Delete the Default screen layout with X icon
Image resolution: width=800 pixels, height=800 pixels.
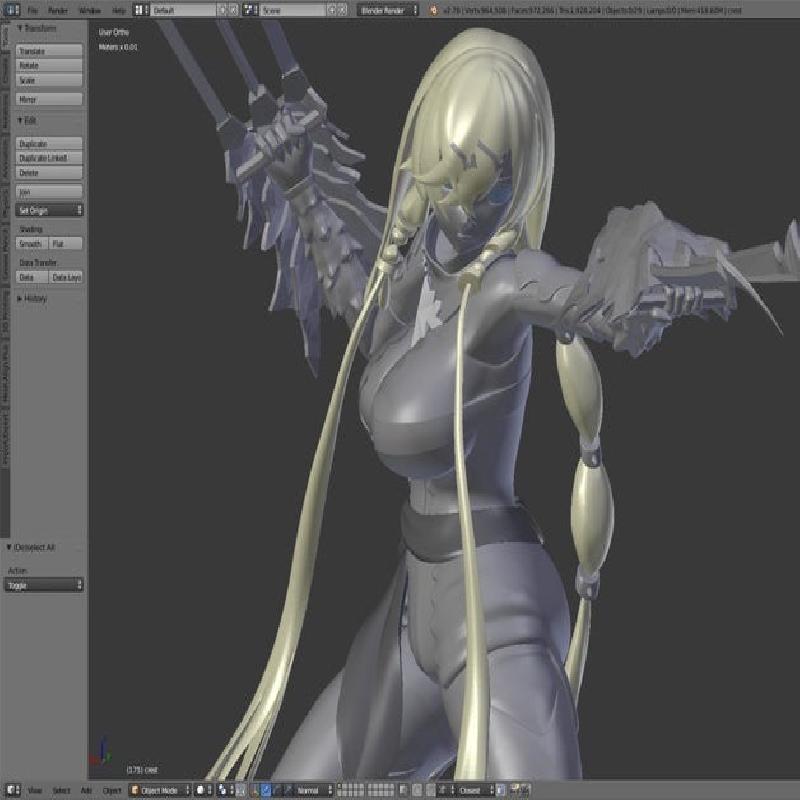coord(233,10)
